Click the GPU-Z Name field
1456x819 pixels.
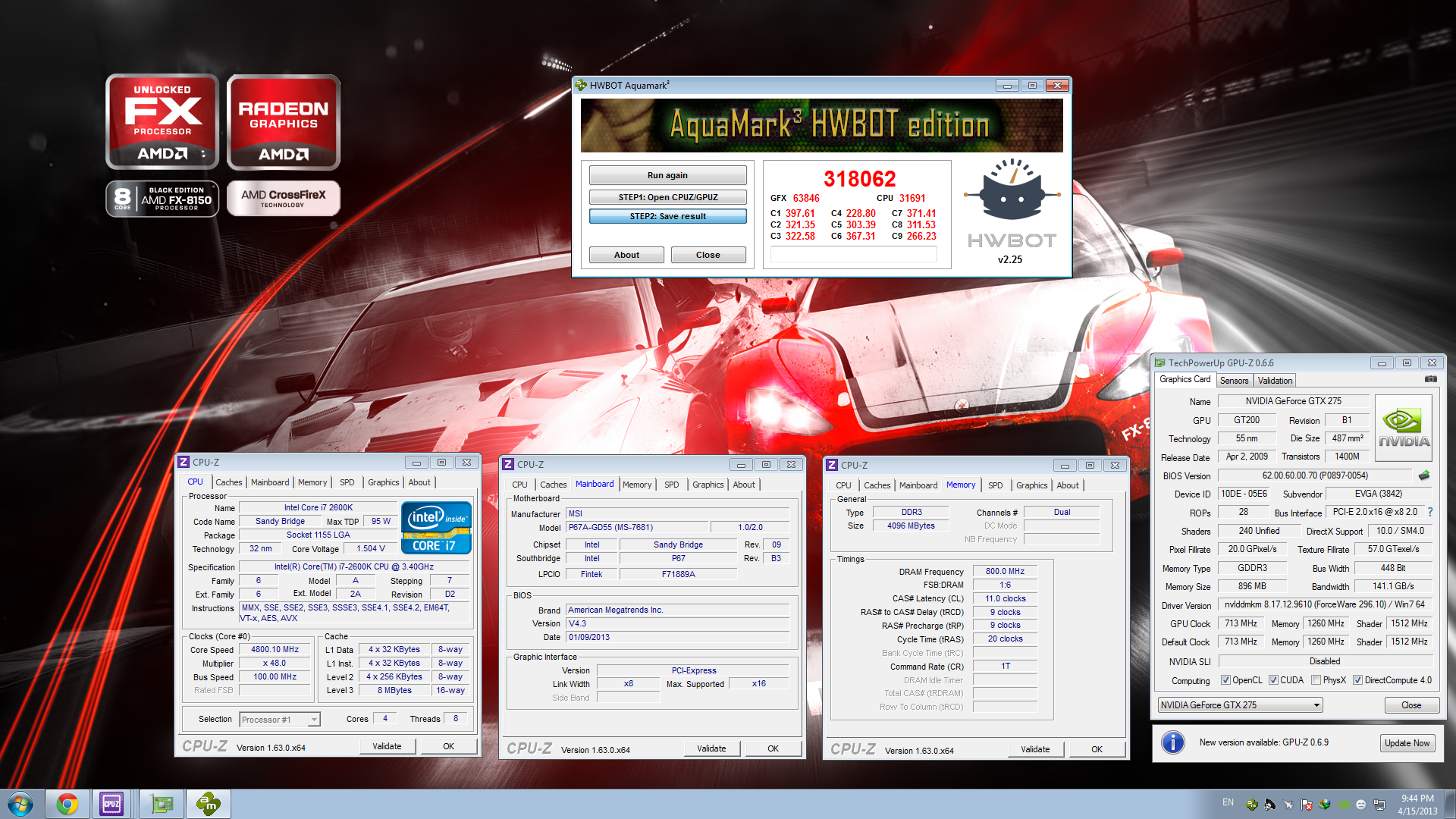coord(1293,401)
